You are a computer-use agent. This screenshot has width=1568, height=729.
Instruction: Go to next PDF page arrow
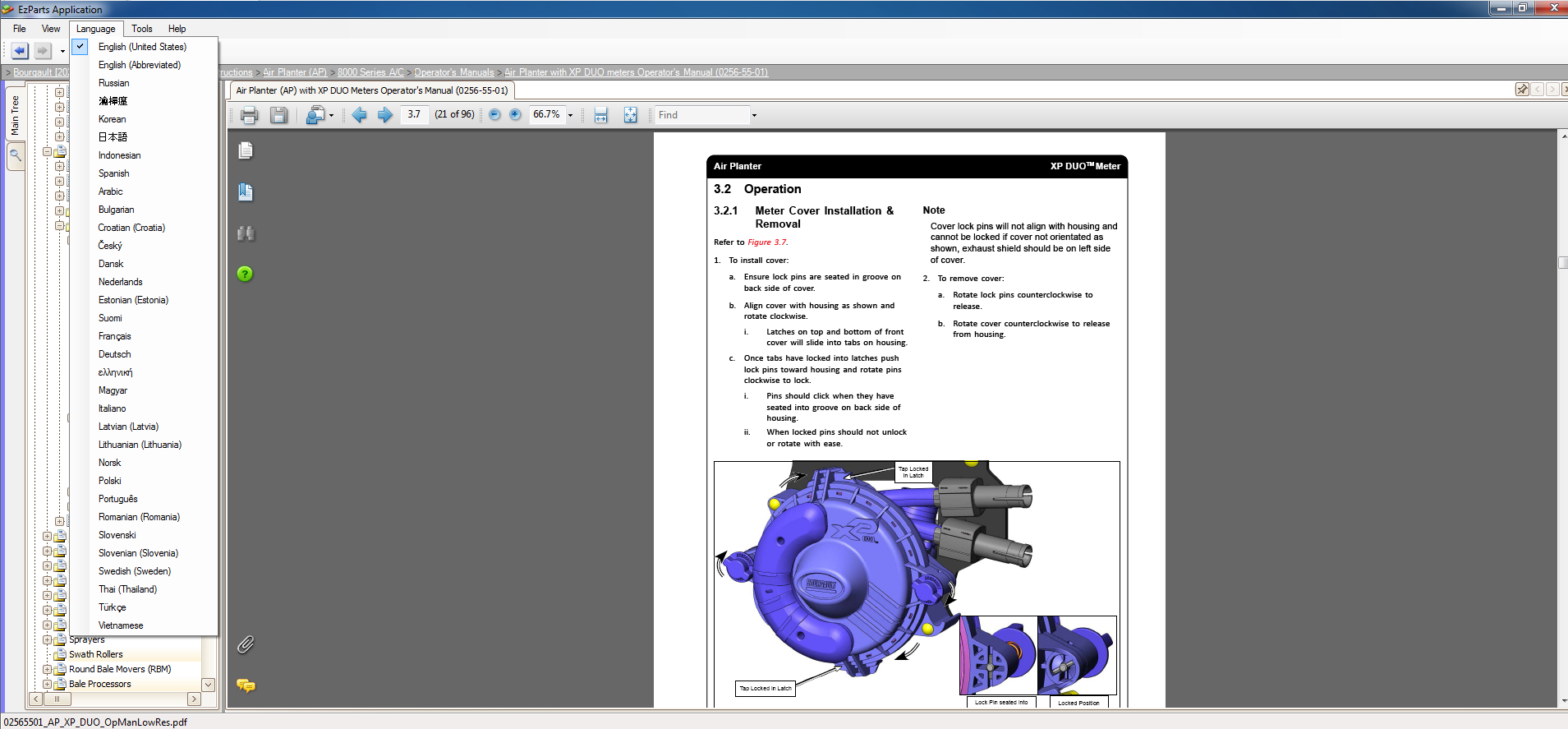pos(384,115)
